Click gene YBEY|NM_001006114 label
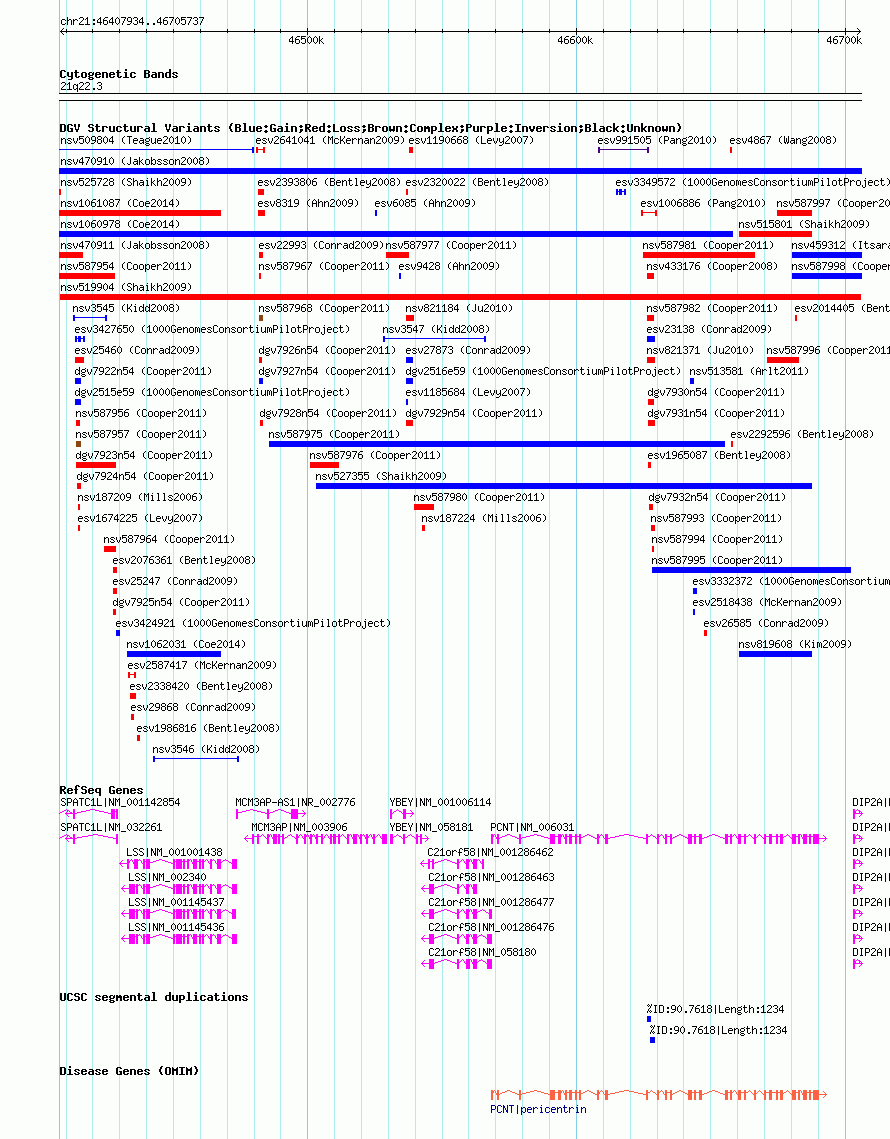Viewport: 890px width, 1139px height. click(x=440, y=803)
